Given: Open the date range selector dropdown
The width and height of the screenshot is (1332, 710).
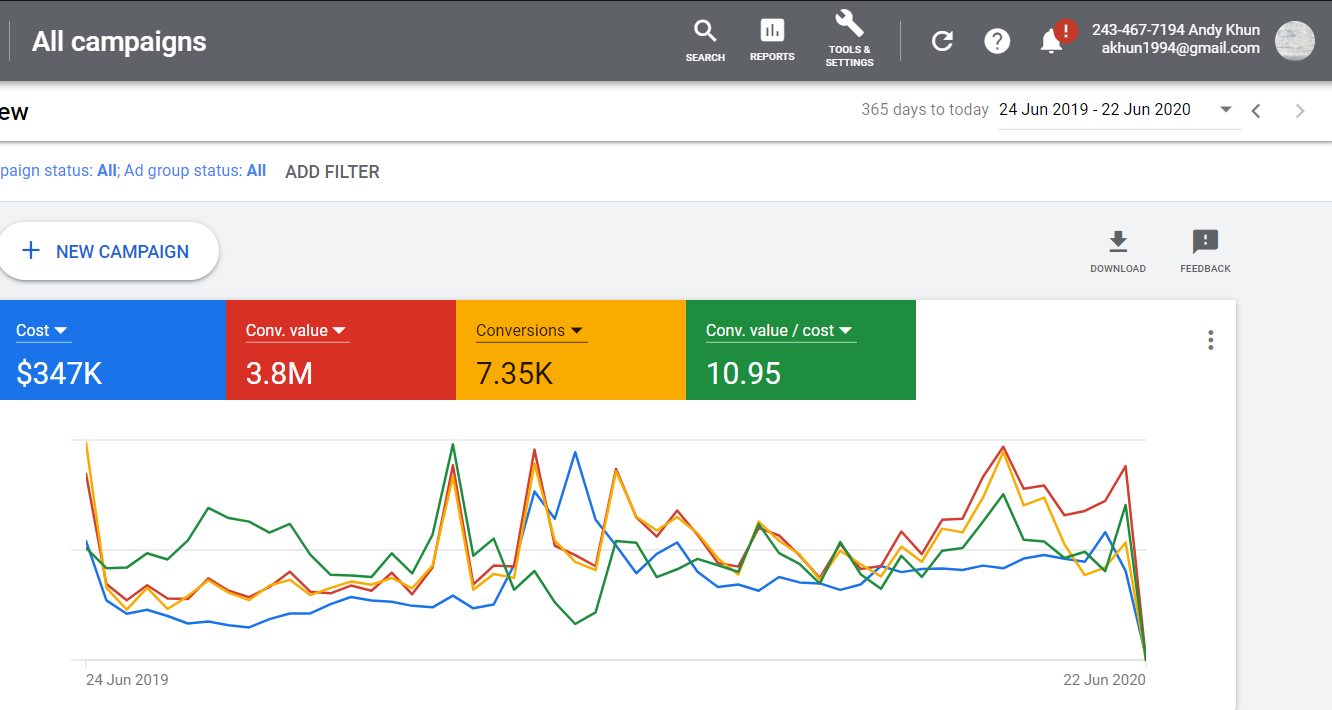Looking at the screenshot, I should 1226,110.
